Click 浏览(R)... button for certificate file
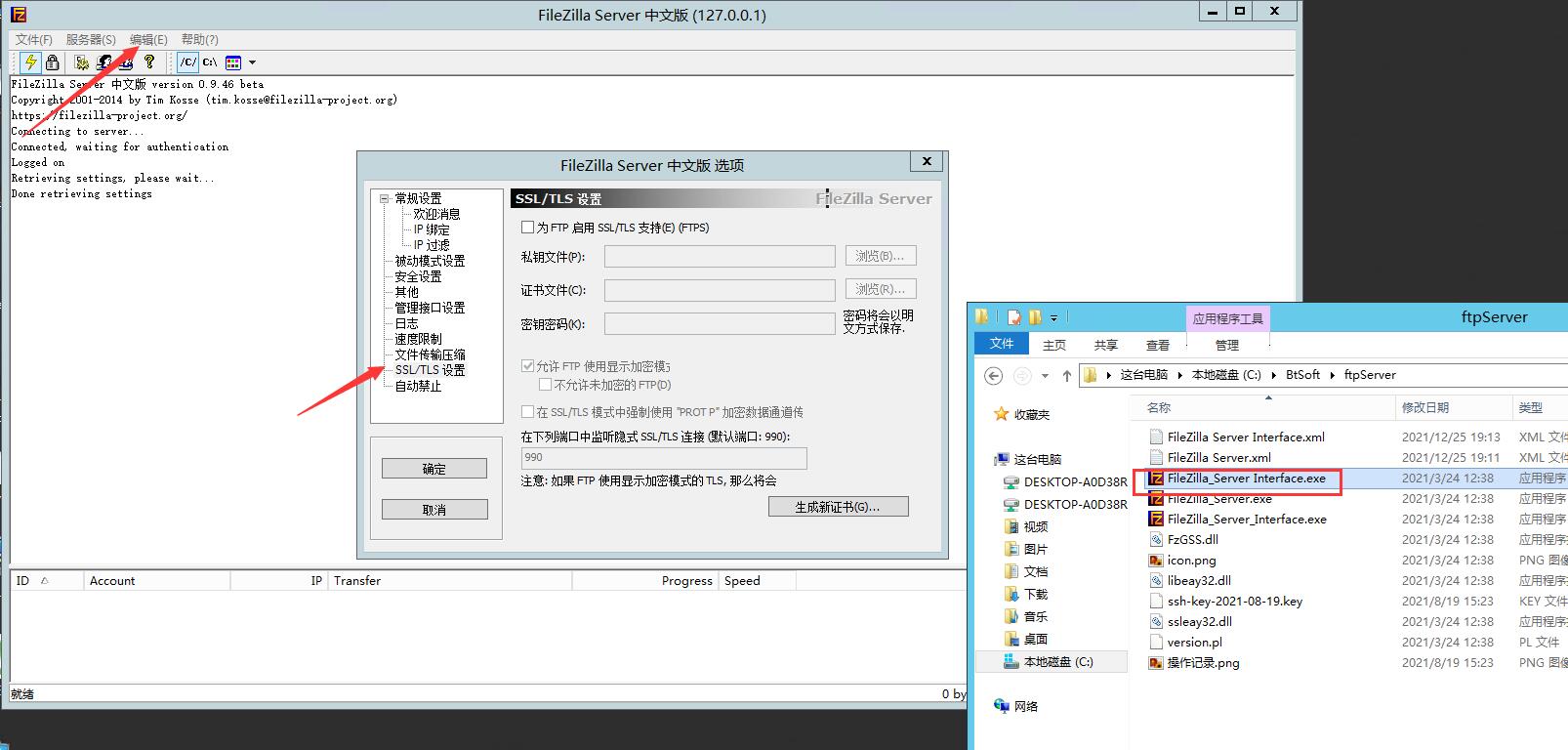The height and width of the screenshot is (750, 1568). (x=880, y=290)
